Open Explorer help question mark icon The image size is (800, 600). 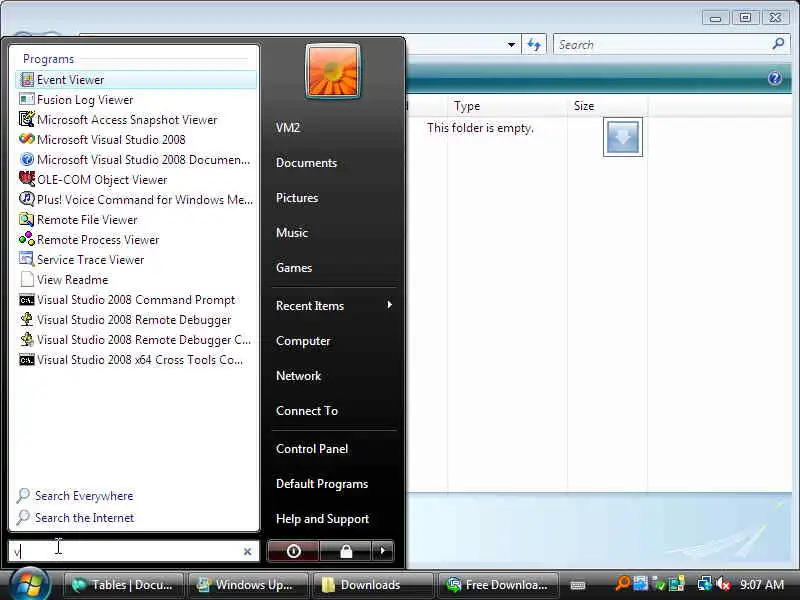coord(774,78)
